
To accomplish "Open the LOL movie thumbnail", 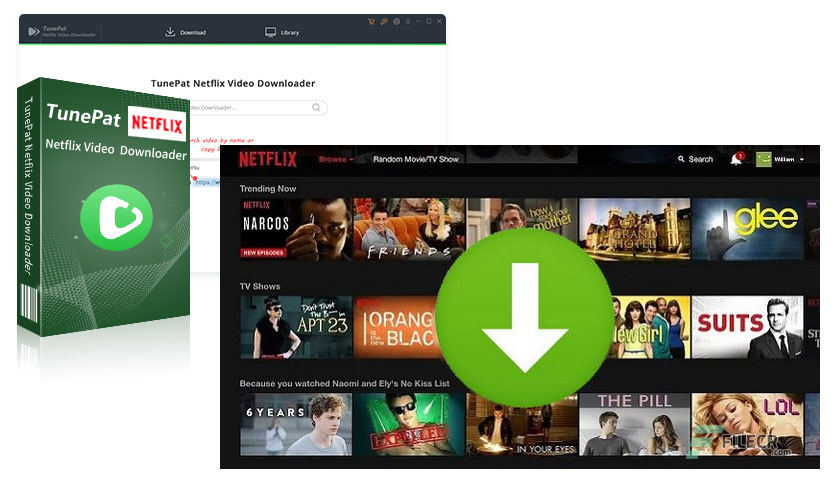I will pyautogui.click(x=747, y=424).
